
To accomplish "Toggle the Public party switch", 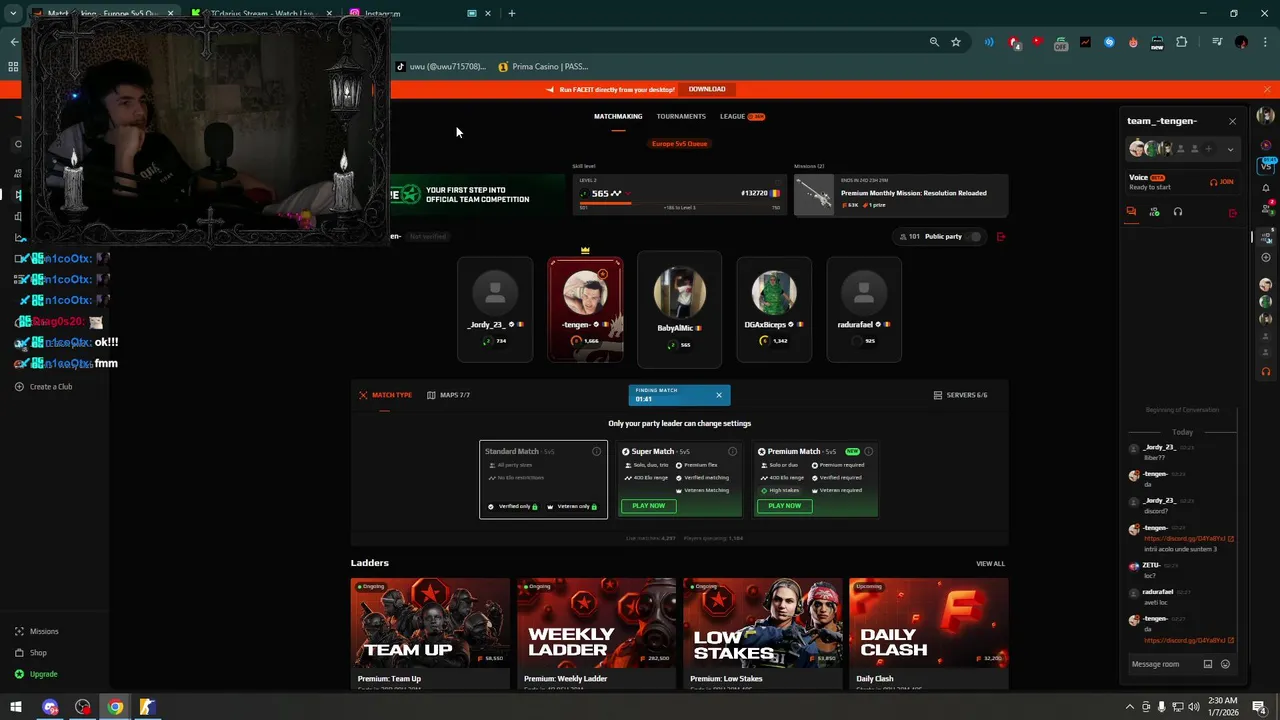I will point(975,237).
